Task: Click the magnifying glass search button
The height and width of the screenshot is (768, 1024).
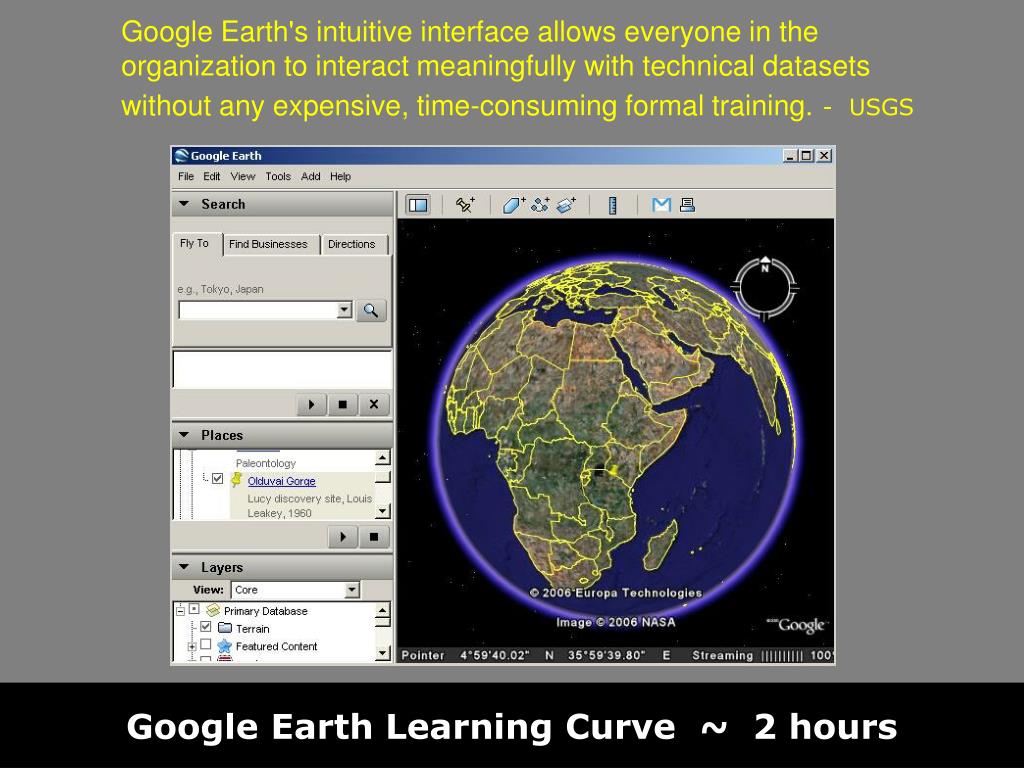Action: click(371, 311)
